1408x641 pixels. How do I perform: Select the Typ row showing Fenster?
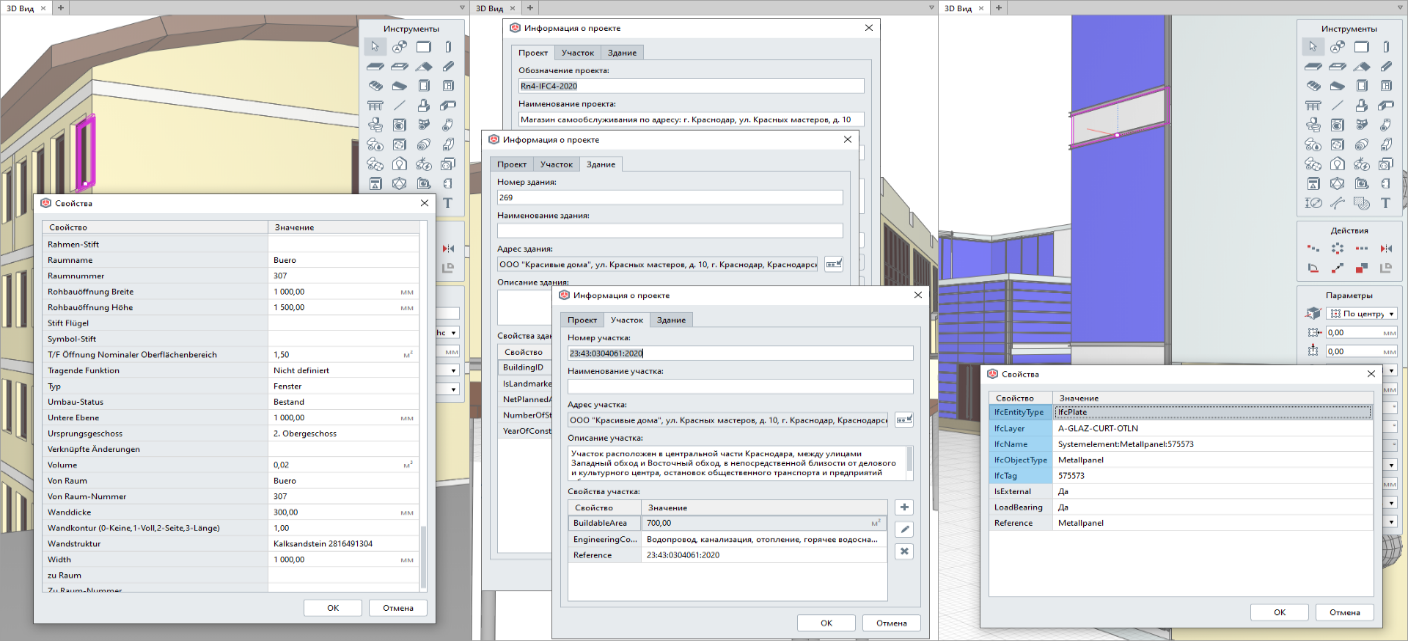231,386
